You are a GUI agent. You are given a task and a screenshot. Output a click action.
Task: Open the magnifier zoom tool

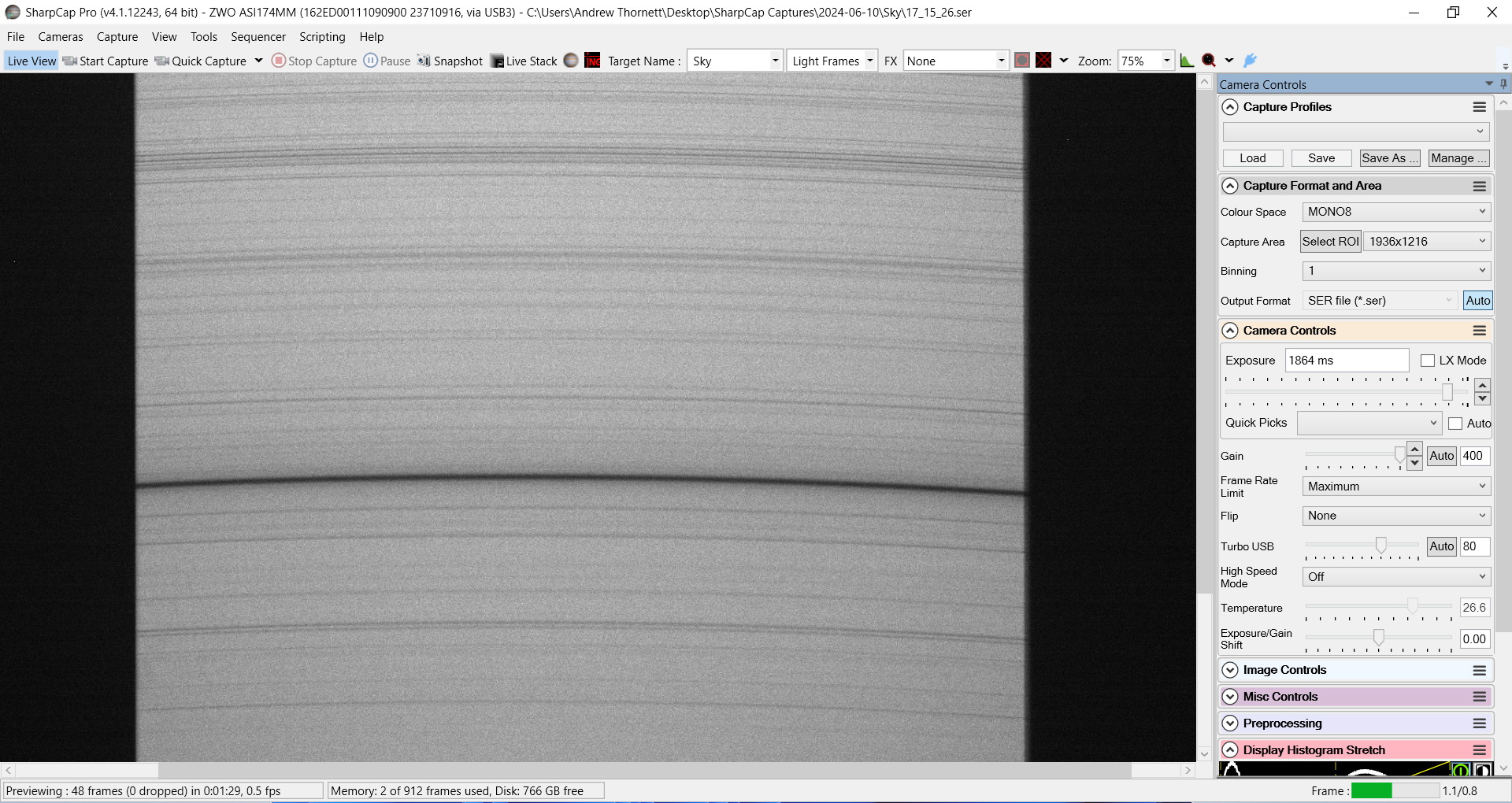pyautogui.click(x=1210, y=60)
